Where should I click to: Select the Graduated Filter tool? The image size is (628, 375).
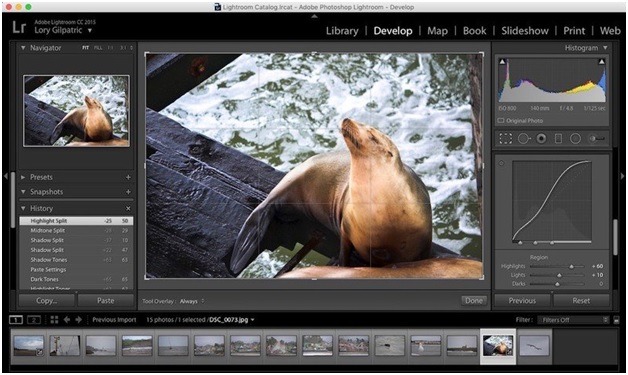coord(558,139)
